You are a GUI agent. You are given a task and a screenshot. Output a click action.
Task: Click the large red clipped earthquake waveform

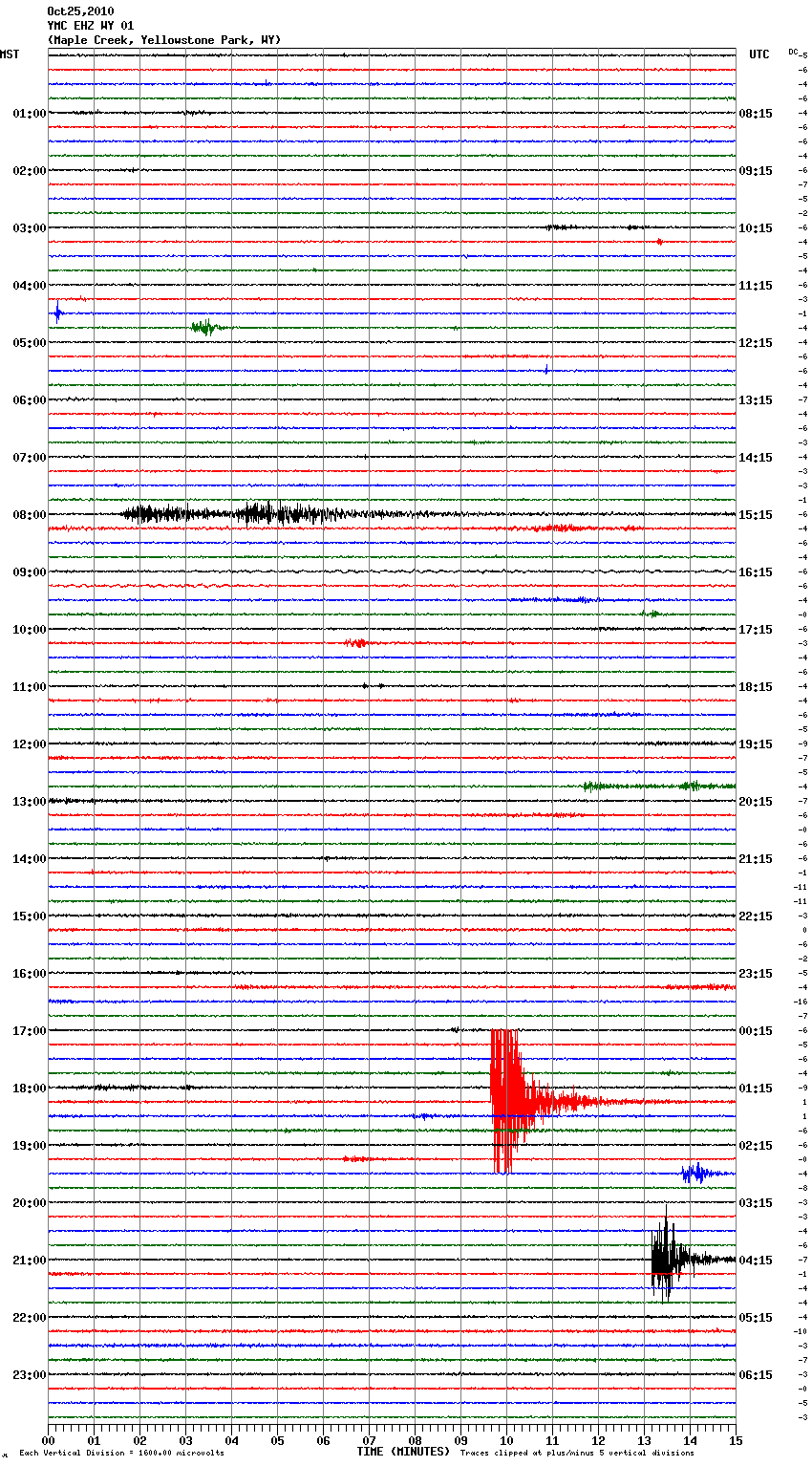506,1101
